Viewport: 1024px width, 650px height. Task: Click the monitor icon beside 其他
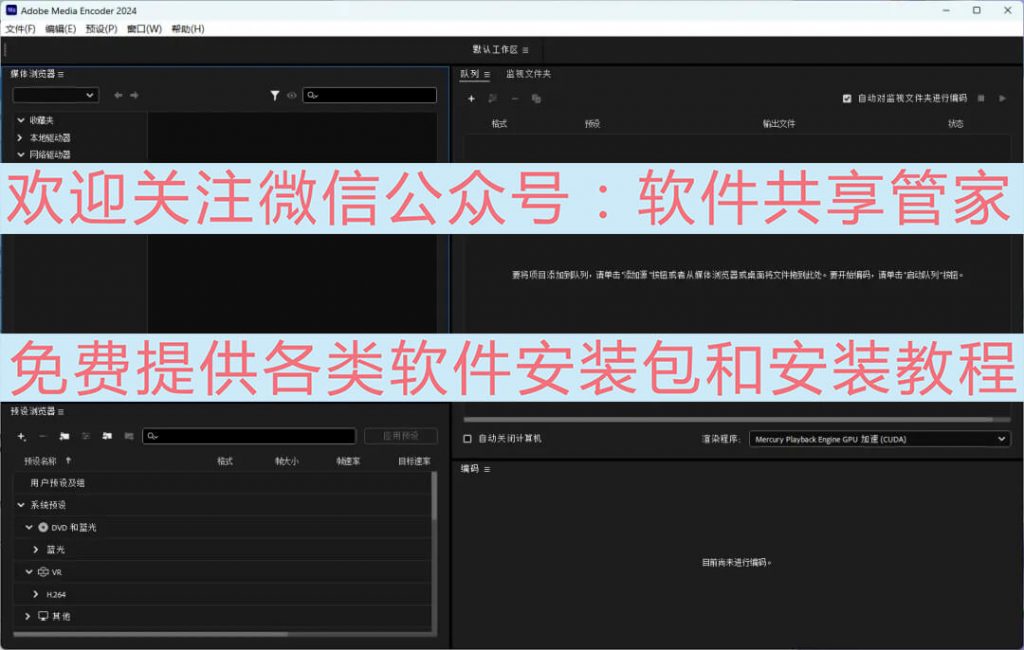[x=43, y=616]
